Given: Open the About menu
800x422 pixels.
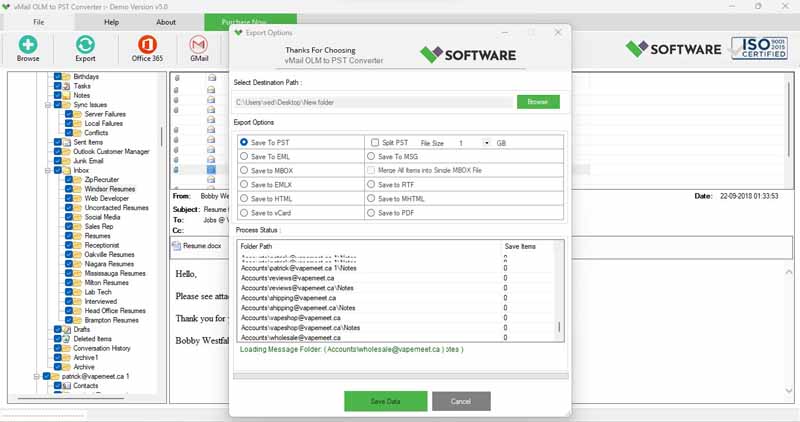Looking at the screenshot, I should [x=166, y=22].
